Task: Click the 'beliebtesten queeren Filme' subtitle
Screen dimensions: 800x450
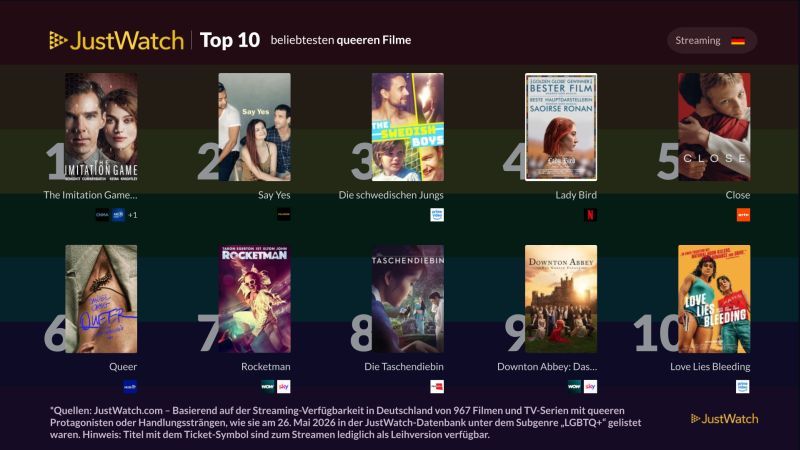Action: [341, 40]
